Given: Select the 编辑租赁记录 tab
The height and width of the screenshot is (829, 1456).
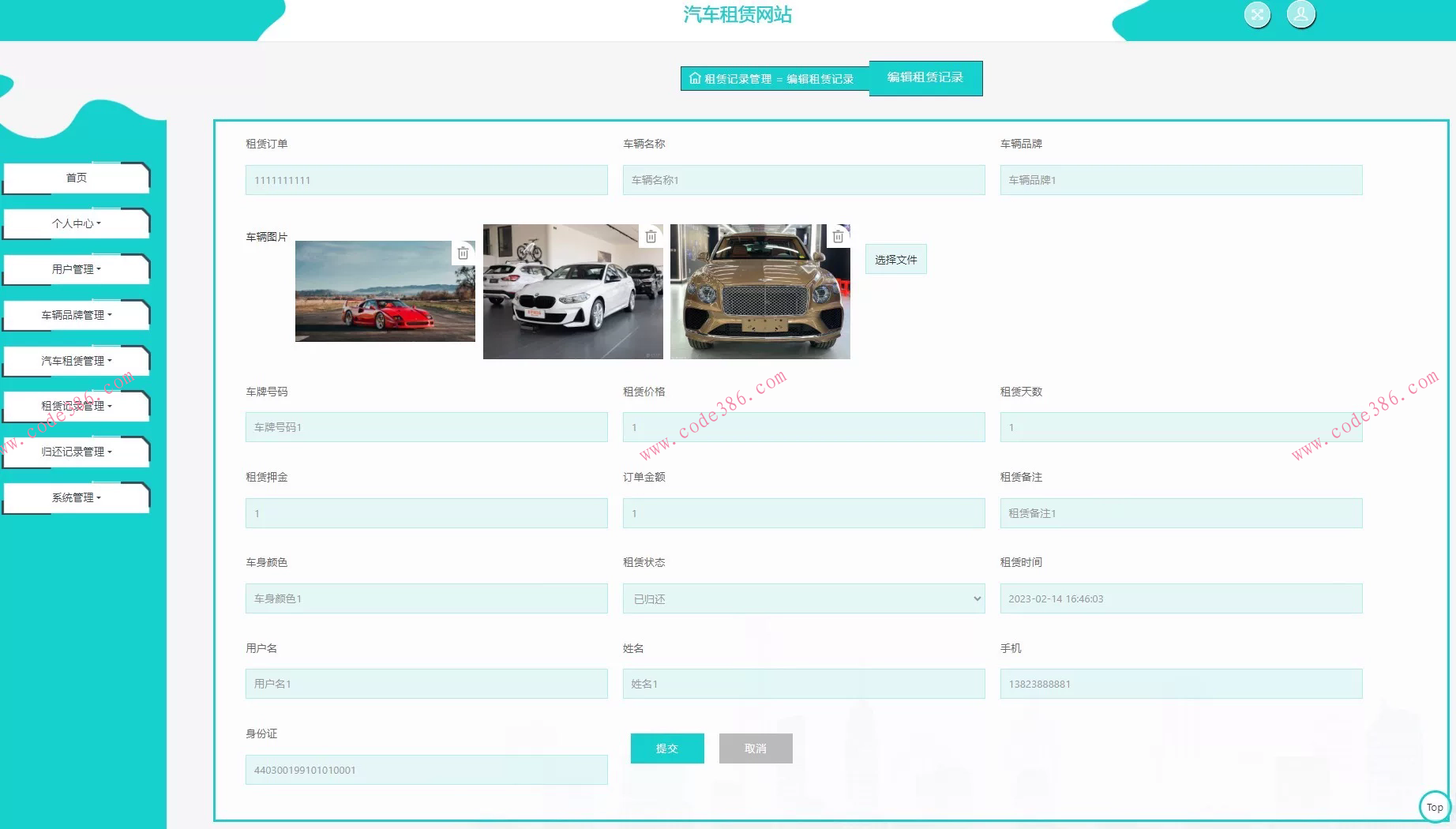Looking at the screenshot, I should click(925, 77).
